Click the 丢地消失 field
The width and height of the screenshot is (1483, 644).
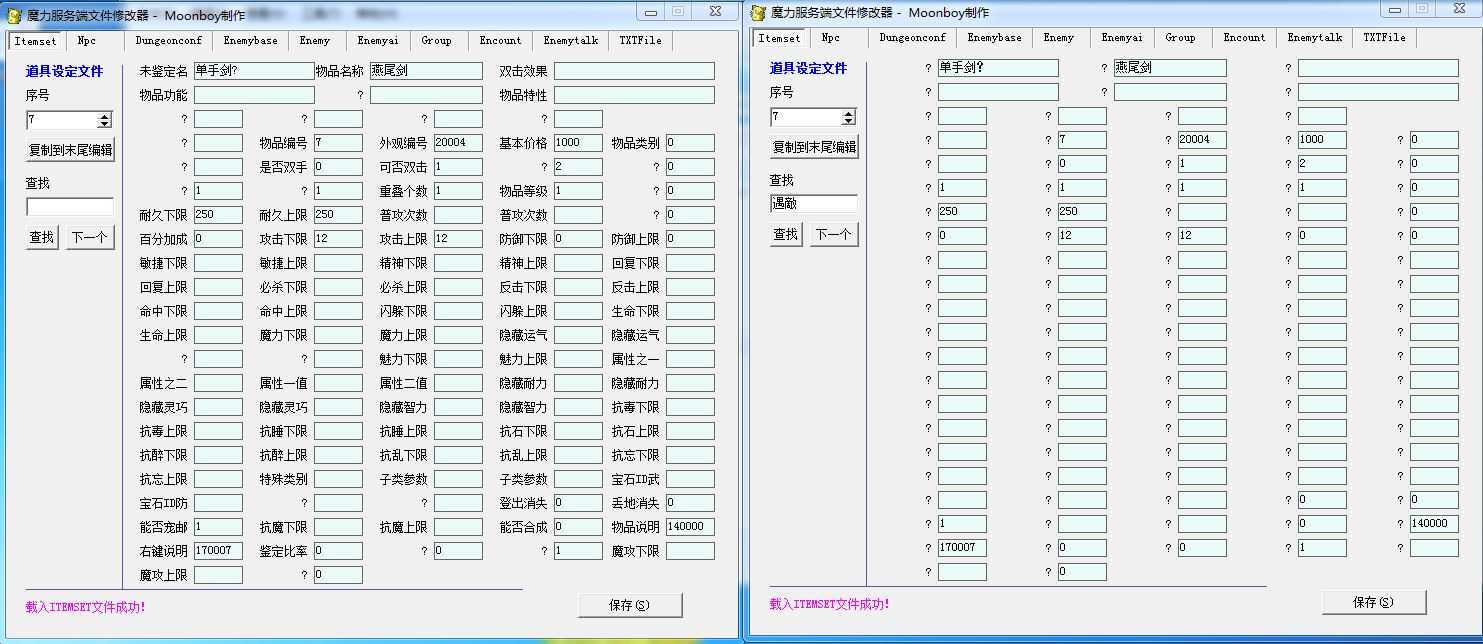tap(690, 503)
